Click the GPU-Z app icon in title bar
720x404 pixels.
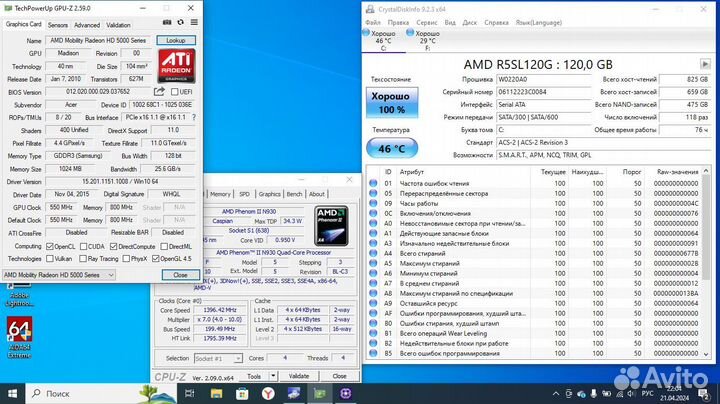[x=8, y=8]
